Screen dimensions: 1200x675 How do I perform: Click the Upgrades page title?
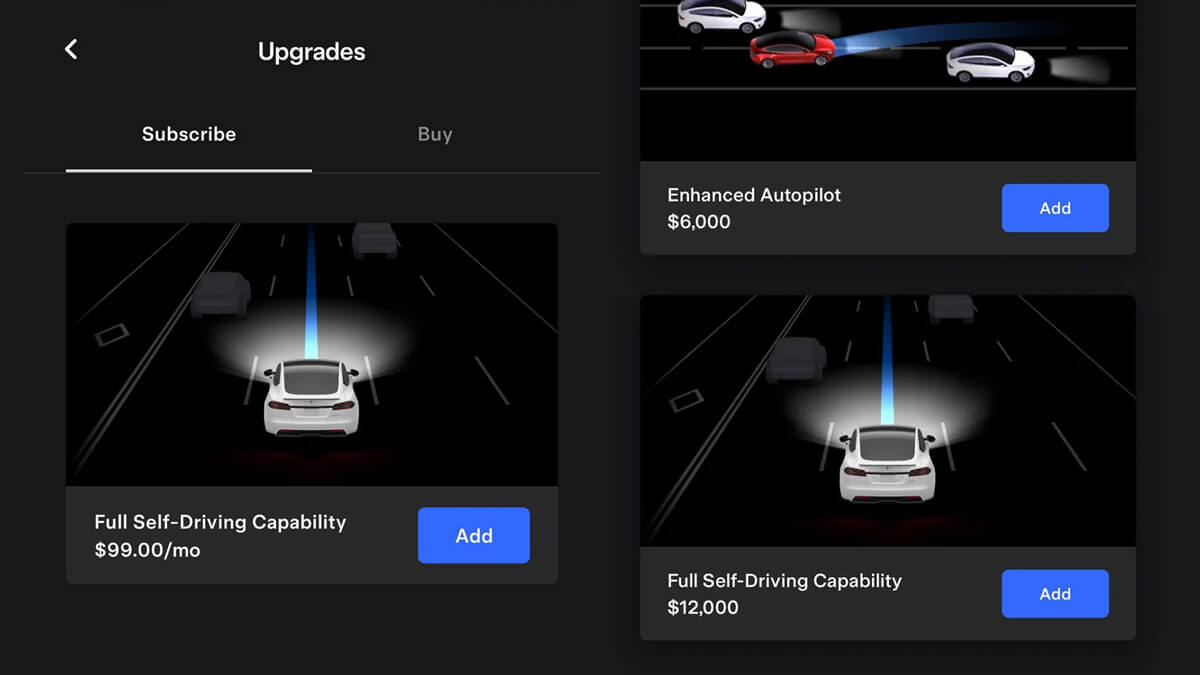(x=312, y=52)
